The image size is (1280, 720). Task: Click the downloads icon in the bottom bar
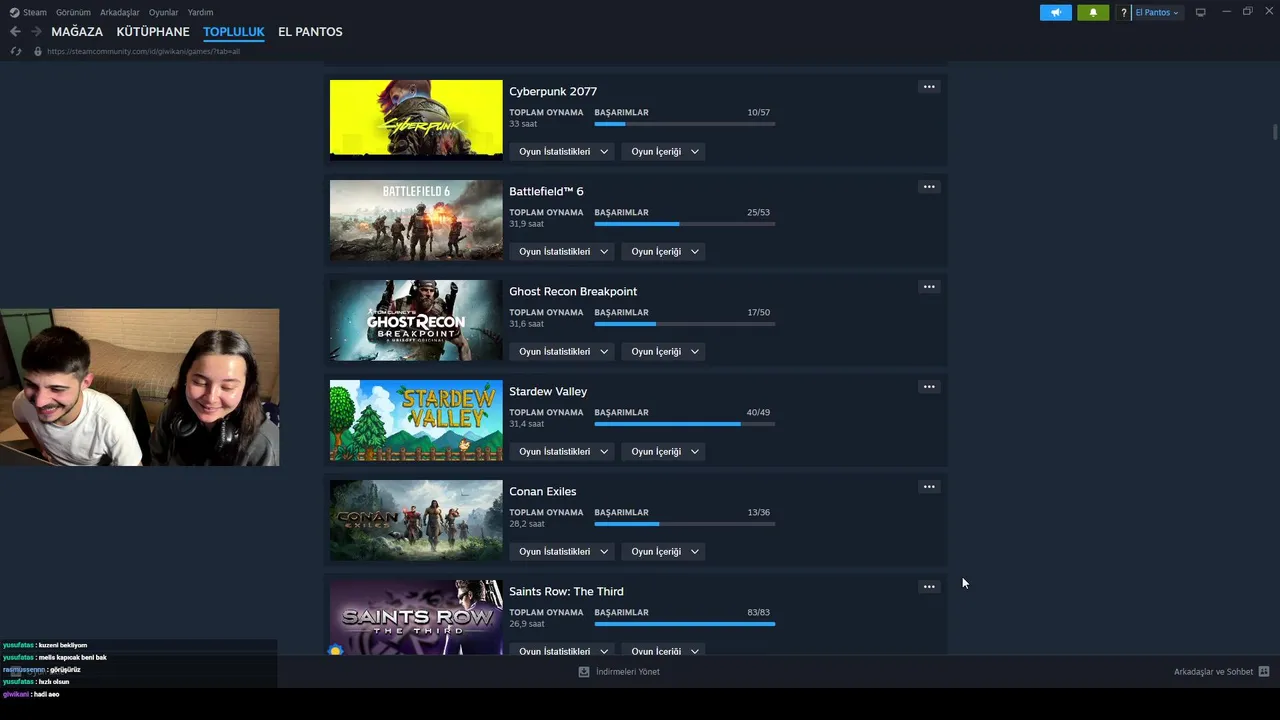coord(584,672)
